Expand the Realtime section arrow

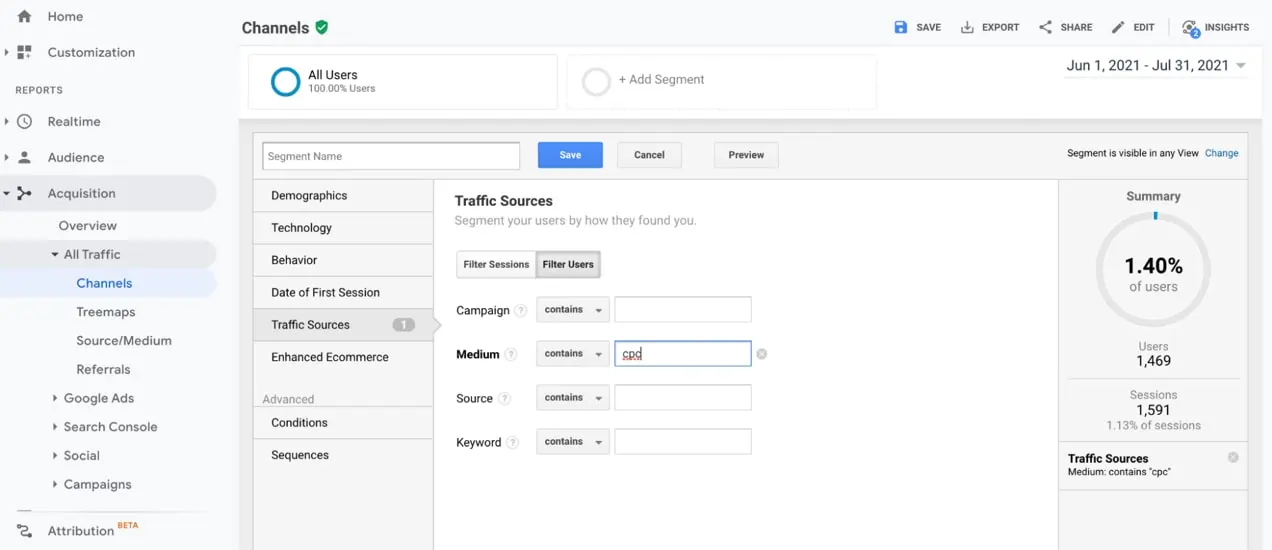[x=7, y=122]
